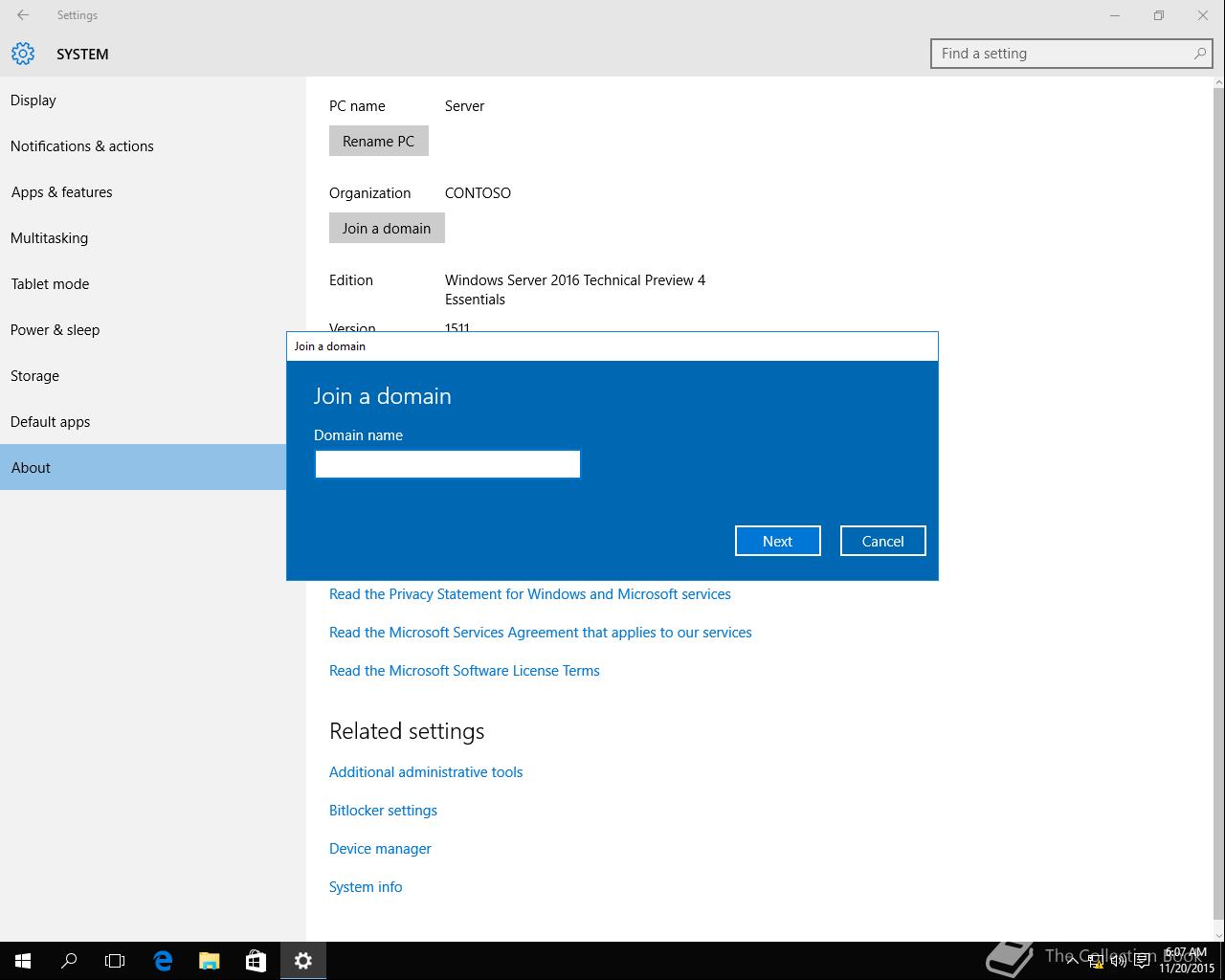Click the Join a domain button
This screenshot has width=1225, height=980.
pyautogui.click(x=387, y=228)
